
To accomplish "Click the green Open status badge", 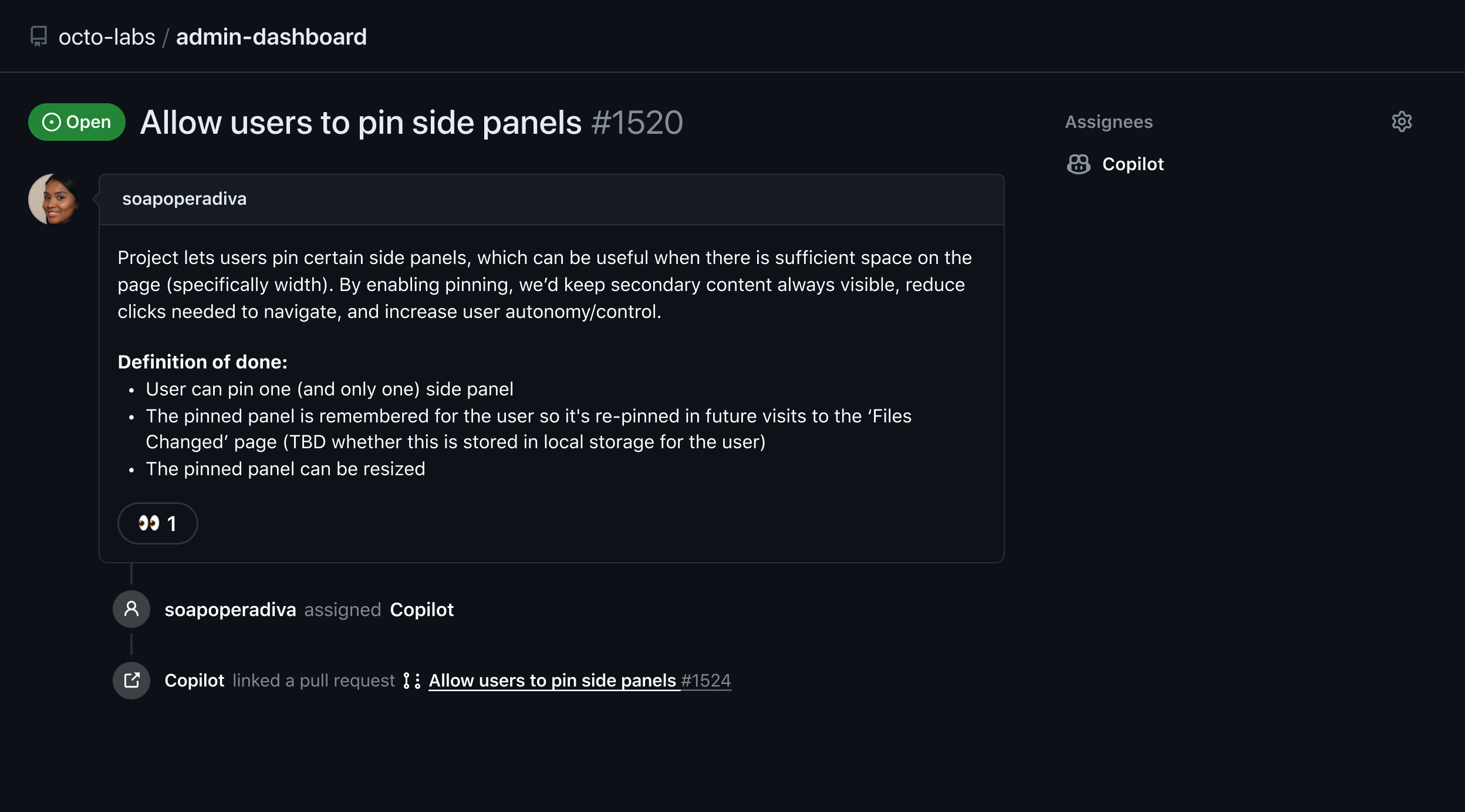I will (77, 122).
